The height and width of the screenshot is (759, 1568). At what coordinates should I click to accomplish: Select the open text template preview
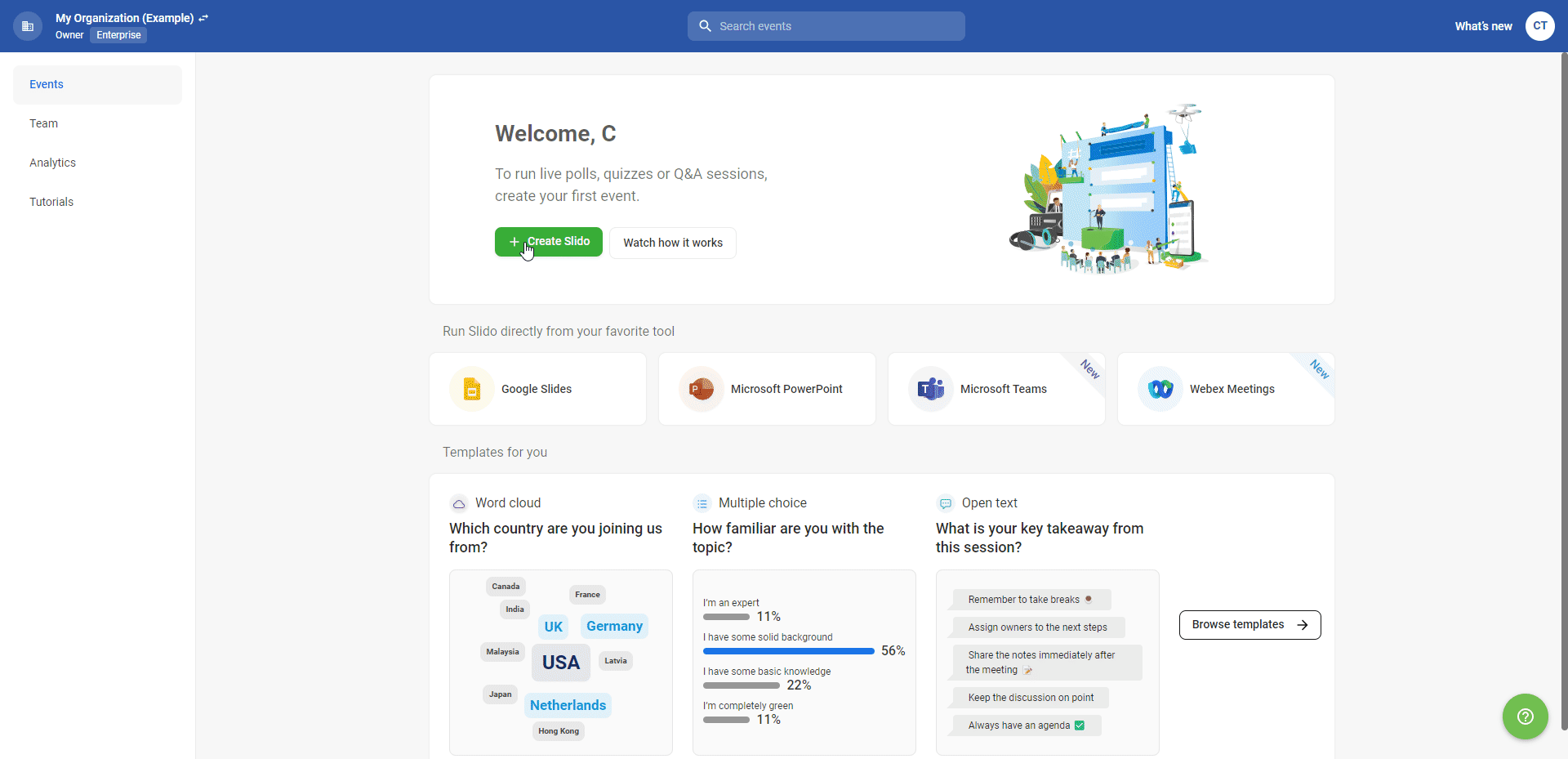point(1048,663)
